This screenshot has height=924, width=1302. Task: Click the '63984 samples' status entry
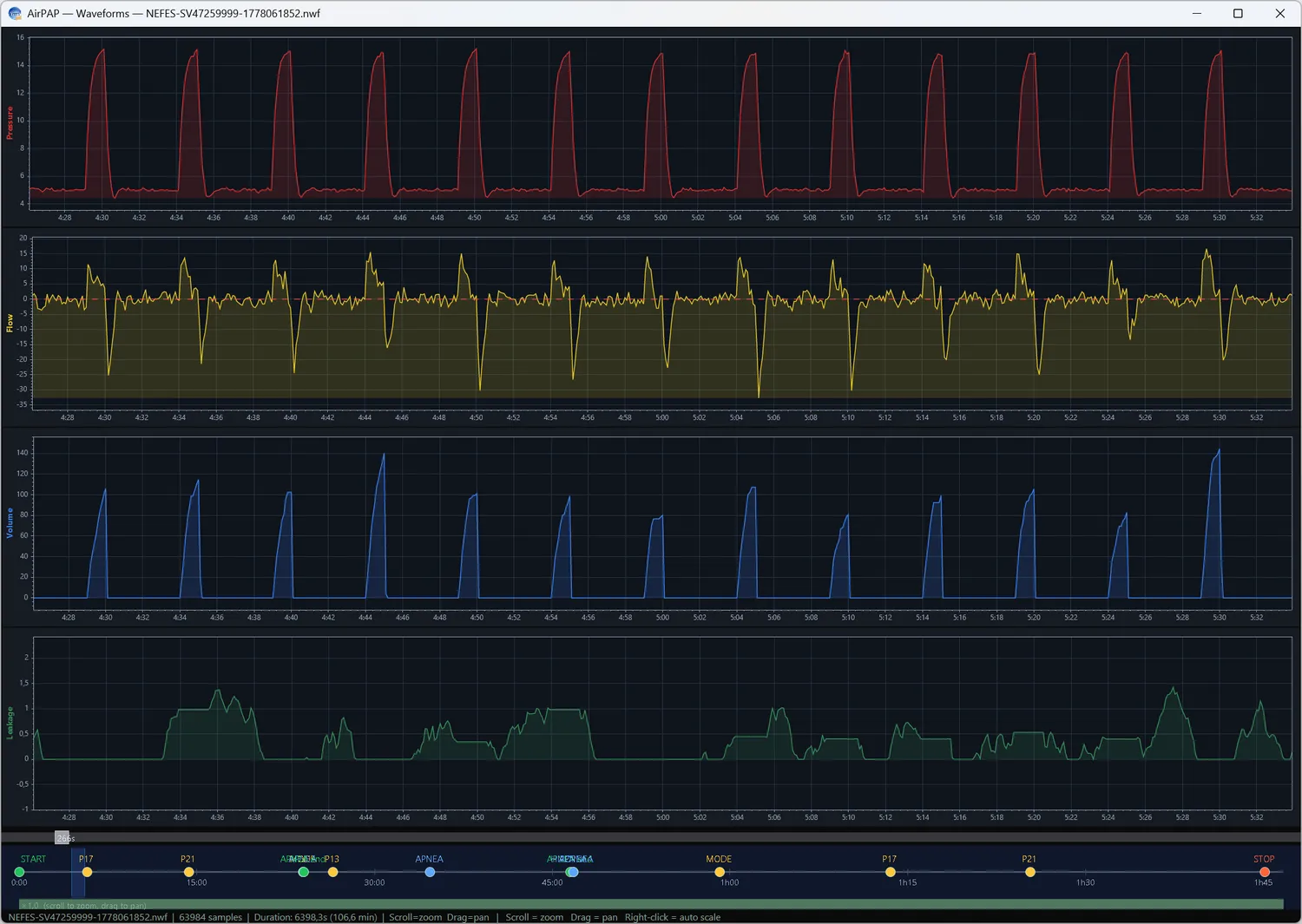(211, 917)
